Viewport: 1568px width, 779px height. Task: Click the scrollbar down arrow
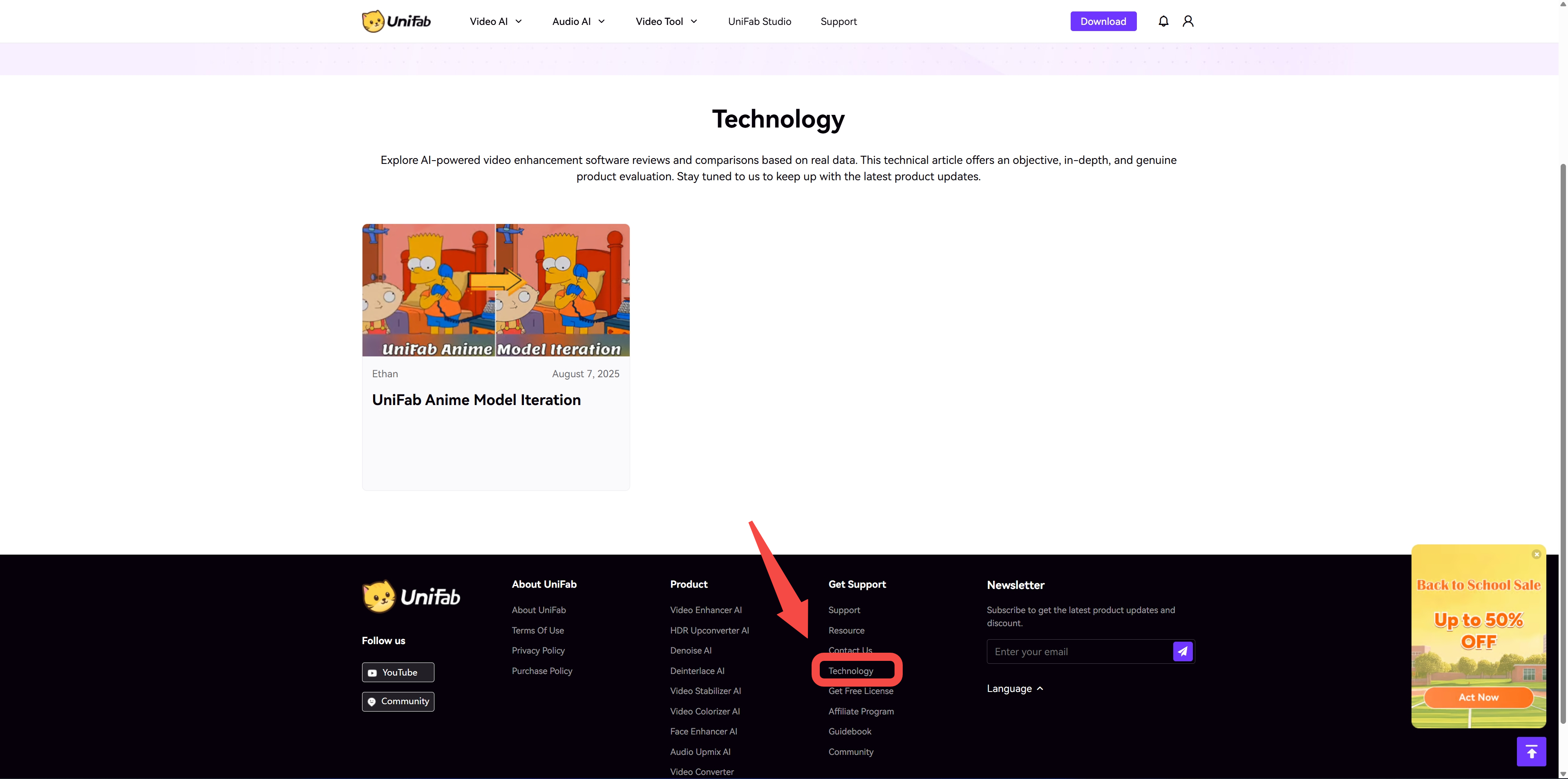pos(1563,774)
